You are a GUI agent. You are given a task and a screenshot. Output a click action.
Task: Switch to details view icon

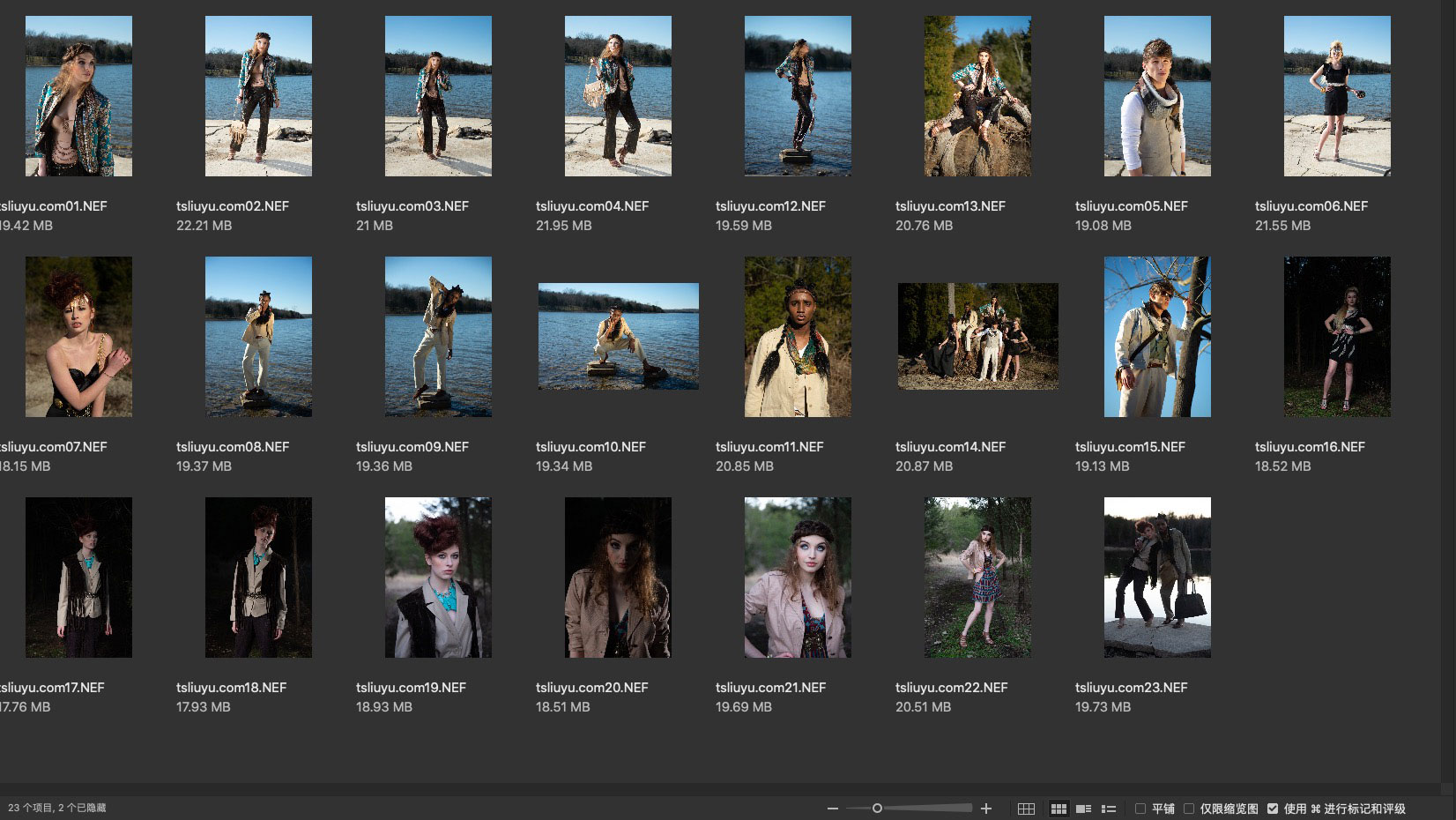(1084, 809)
